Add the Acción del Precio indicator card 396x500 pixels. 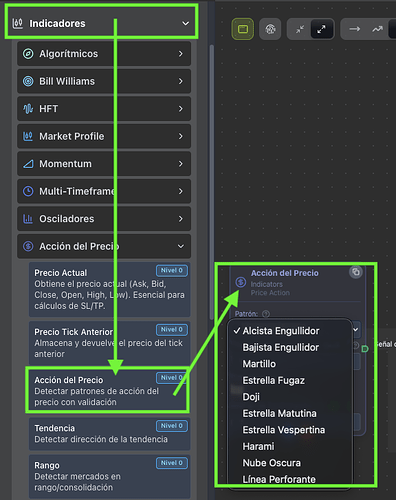[x=107, y=391]
